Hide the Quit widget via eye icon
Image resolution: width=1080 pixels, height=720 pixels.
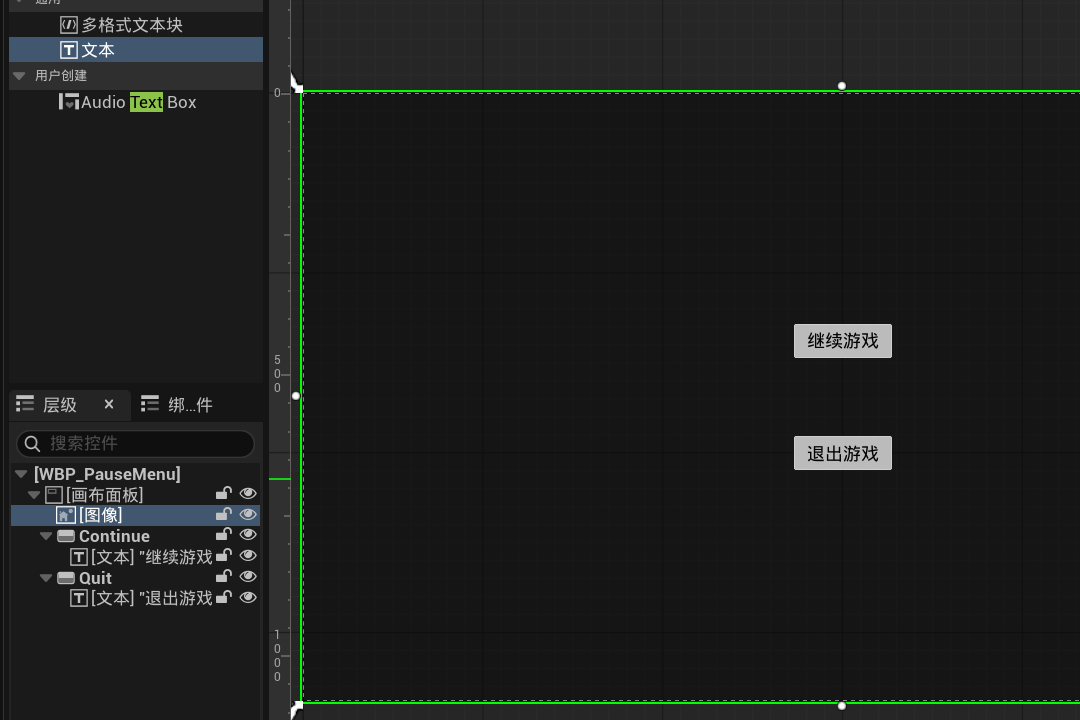pyautogui.click(x=248, y=576)
